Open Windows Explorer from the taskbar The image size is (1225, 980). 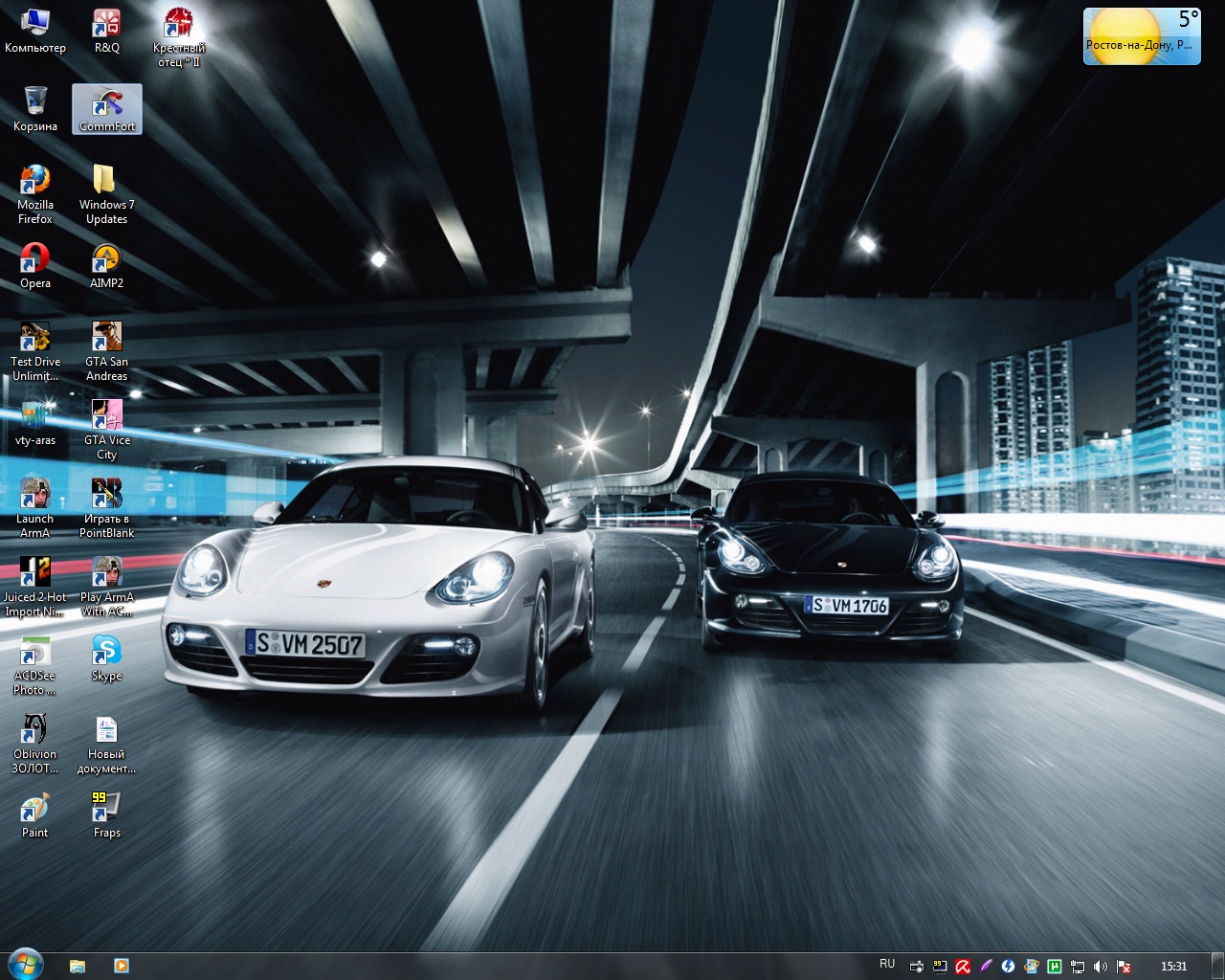click(78, 966)
